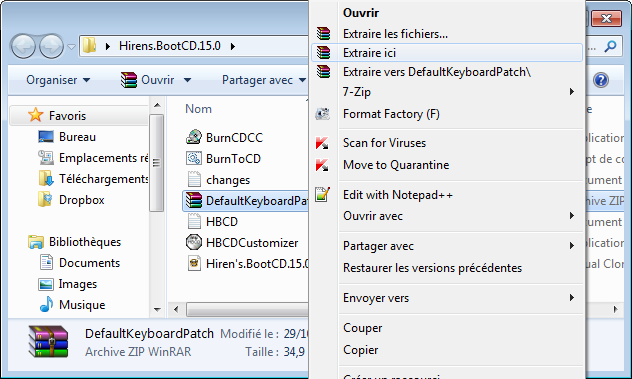The width and height of the screenshot is (632, 379).
Task: Go back with the Back arrow button
Action: point(23,46)
